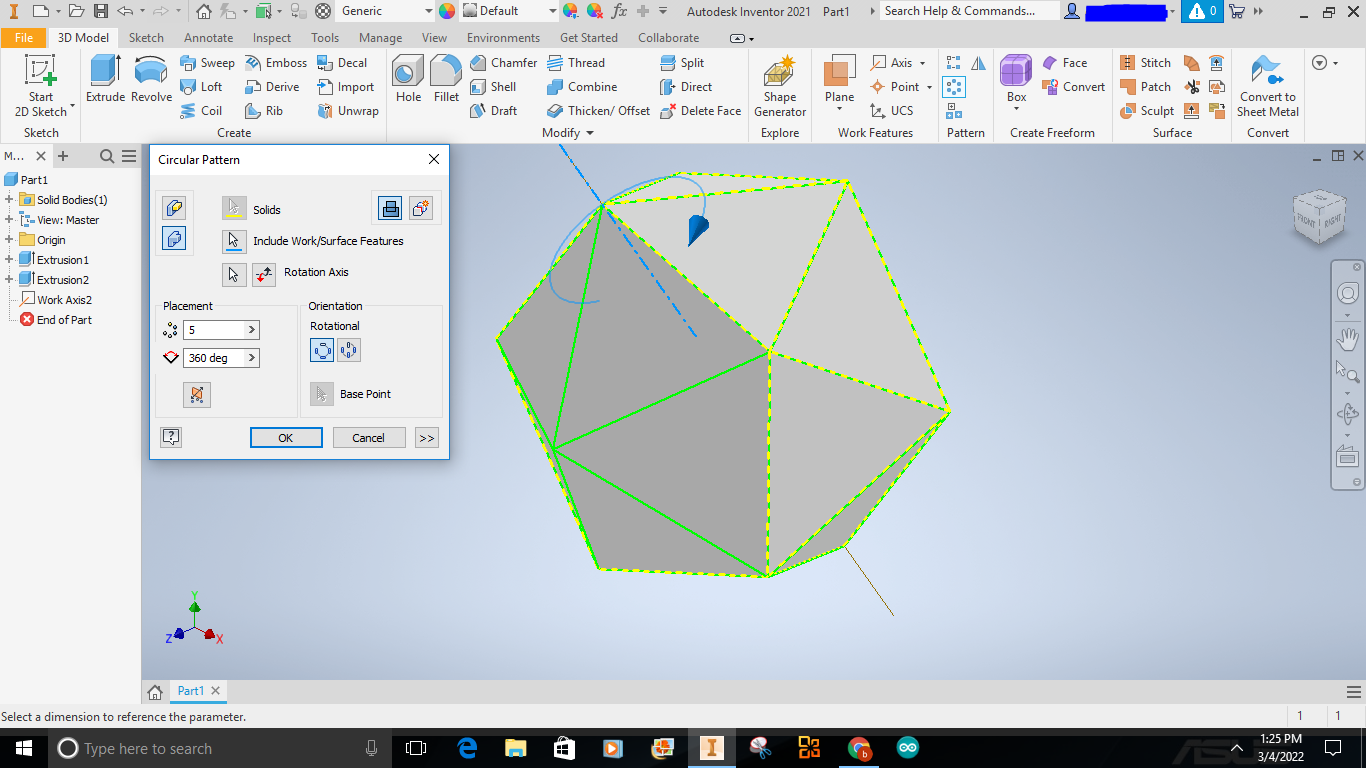Viewport: 1366px width, 768px height.
Task: Choose the Chamfer tool
Action: coord(503,62)
